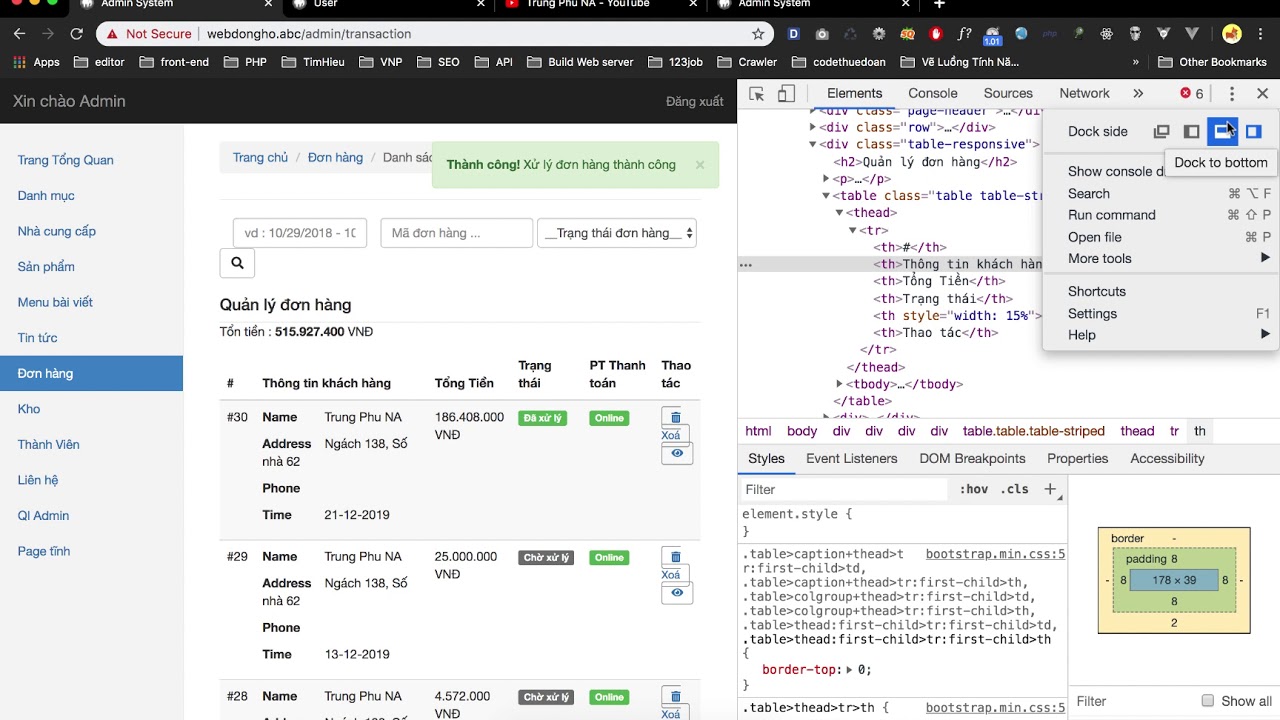Open the Trạng thái đơn hàng dropdown
This screenshot has width=1280, height=720.
pos(617,233)
